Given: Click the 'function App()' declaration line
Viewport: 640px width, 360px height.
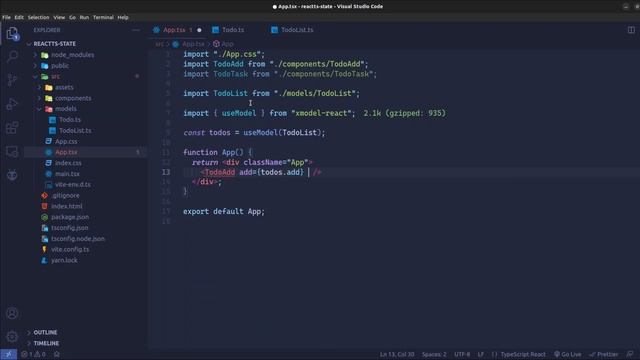Looking at the screenshot, I should click(x=218, y=152).
